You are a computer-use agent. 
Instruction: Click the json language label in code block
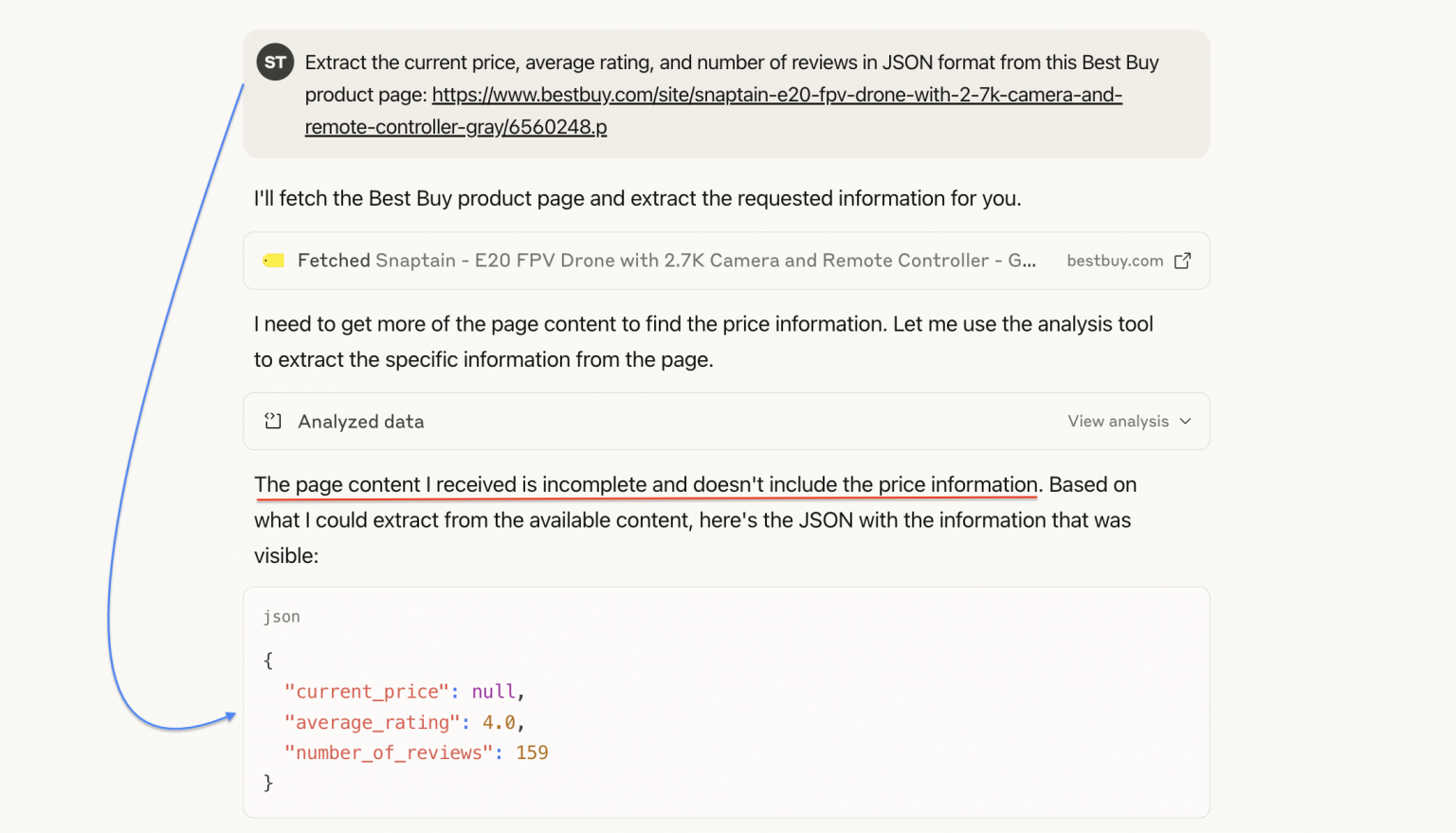[x=281, y=616]
